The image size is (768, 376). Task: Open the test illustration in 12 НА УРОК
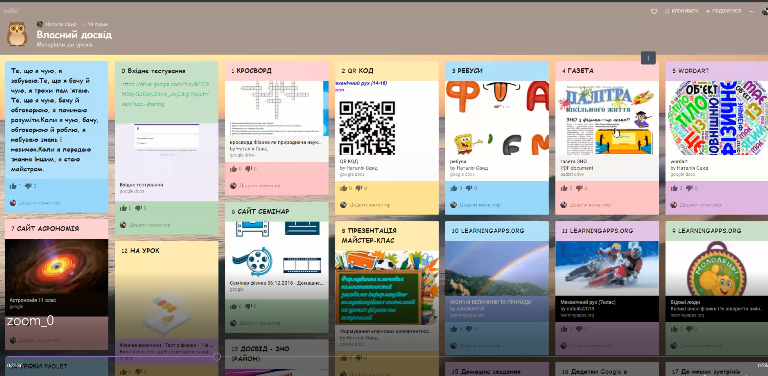tap(167, 311)
